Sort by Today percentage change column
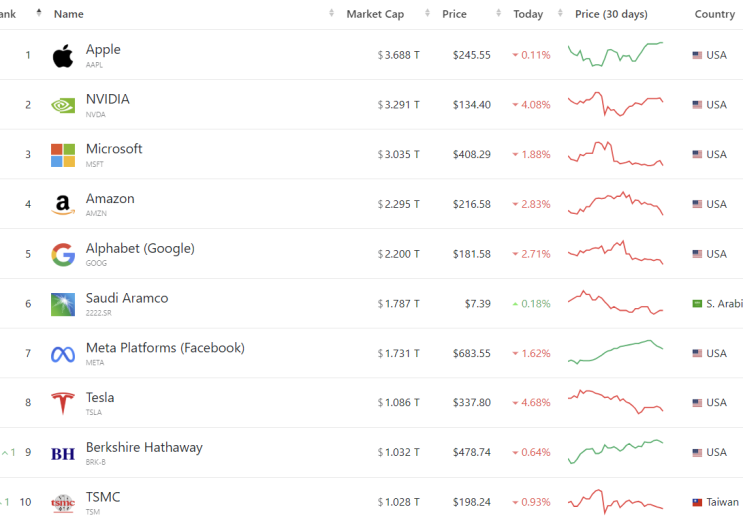 [x=528, y=14]
